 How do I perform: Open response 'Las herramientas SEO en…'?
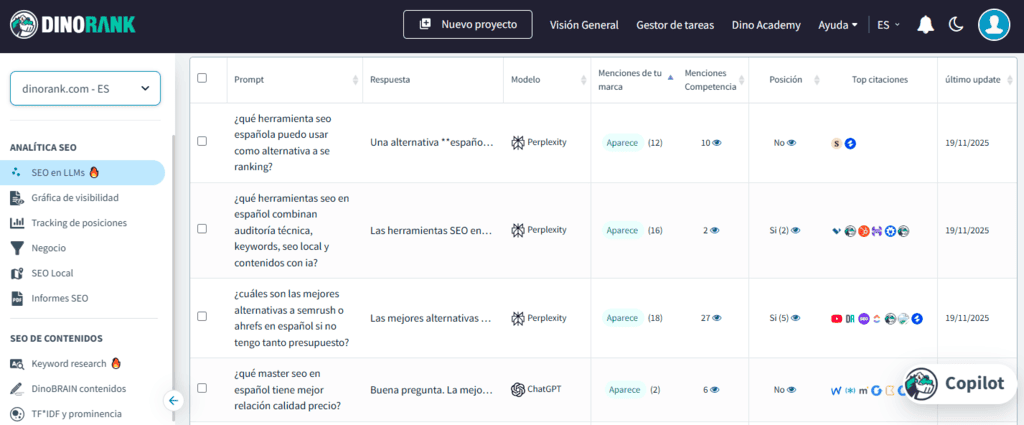point(432,230)
